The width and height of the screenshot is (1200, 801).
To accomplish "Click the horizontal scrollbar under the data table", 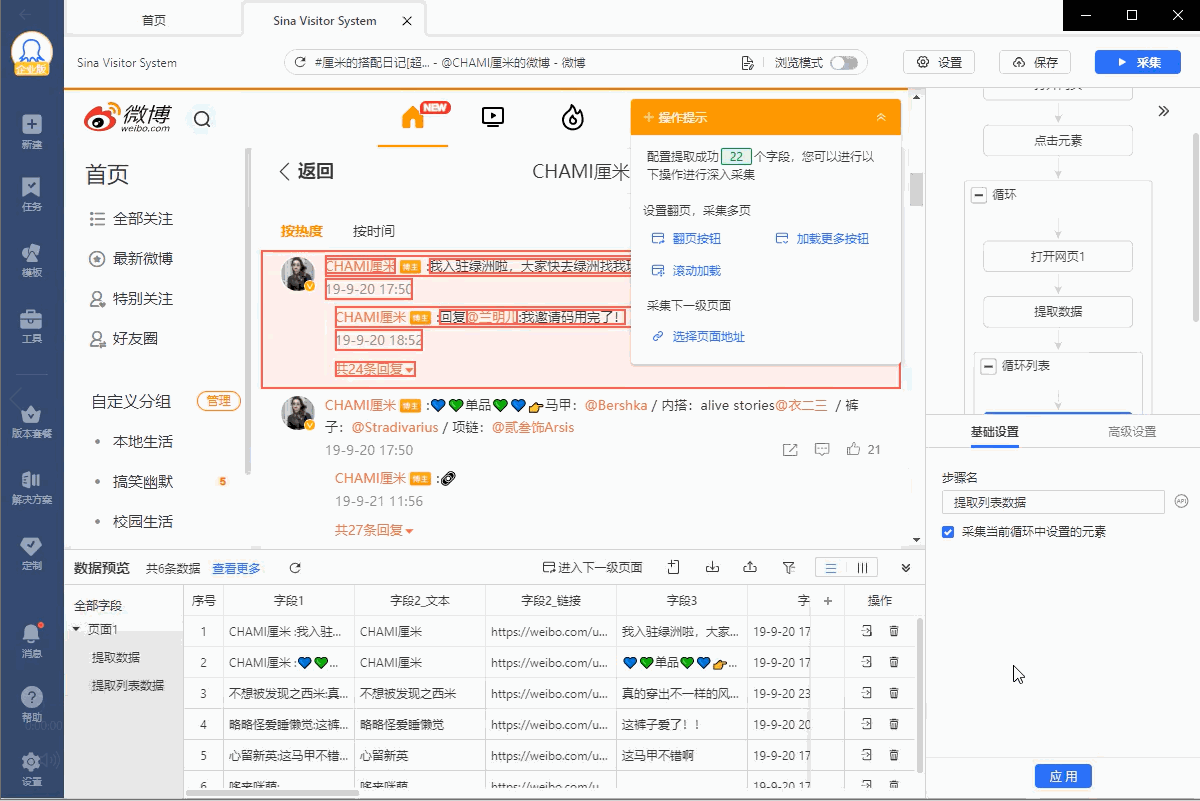I will (x=271, y=793).
